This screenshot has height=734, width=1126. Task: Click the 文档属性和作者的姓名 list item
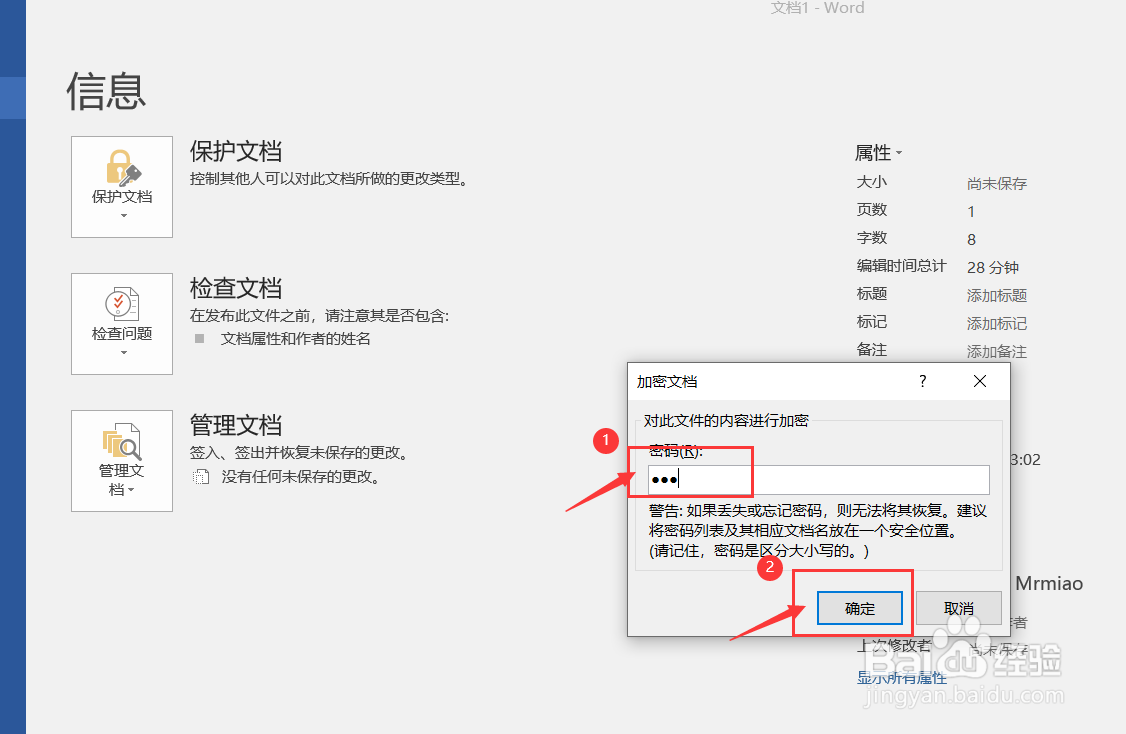(295, 338)
